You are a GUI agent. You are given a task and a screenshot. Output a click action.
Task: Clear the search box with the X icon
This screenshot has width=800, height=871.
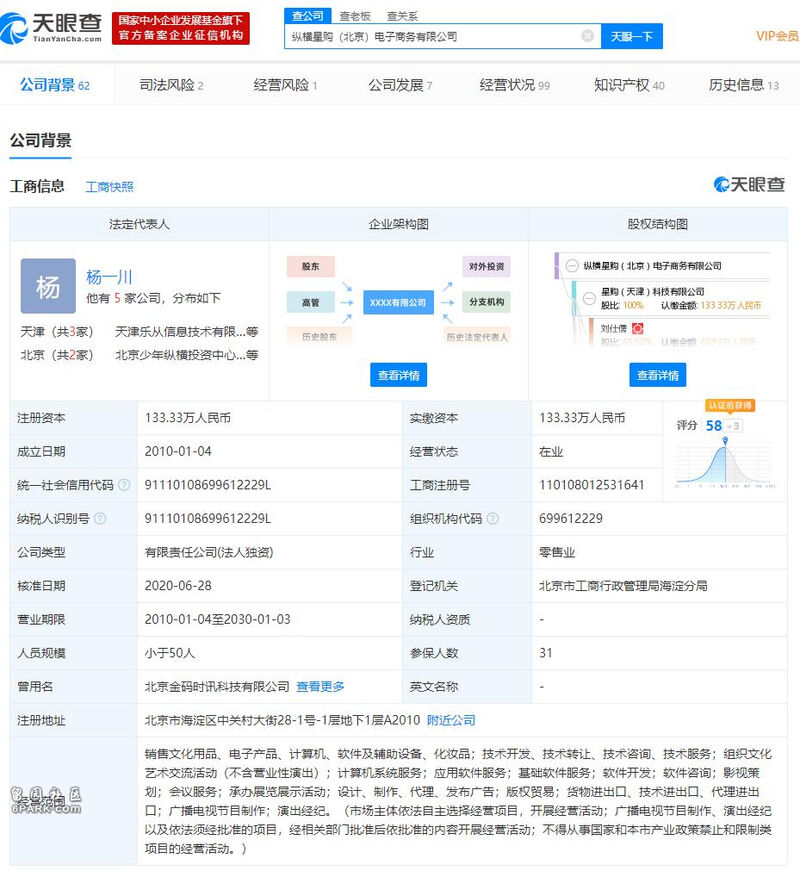pos(587,36)
